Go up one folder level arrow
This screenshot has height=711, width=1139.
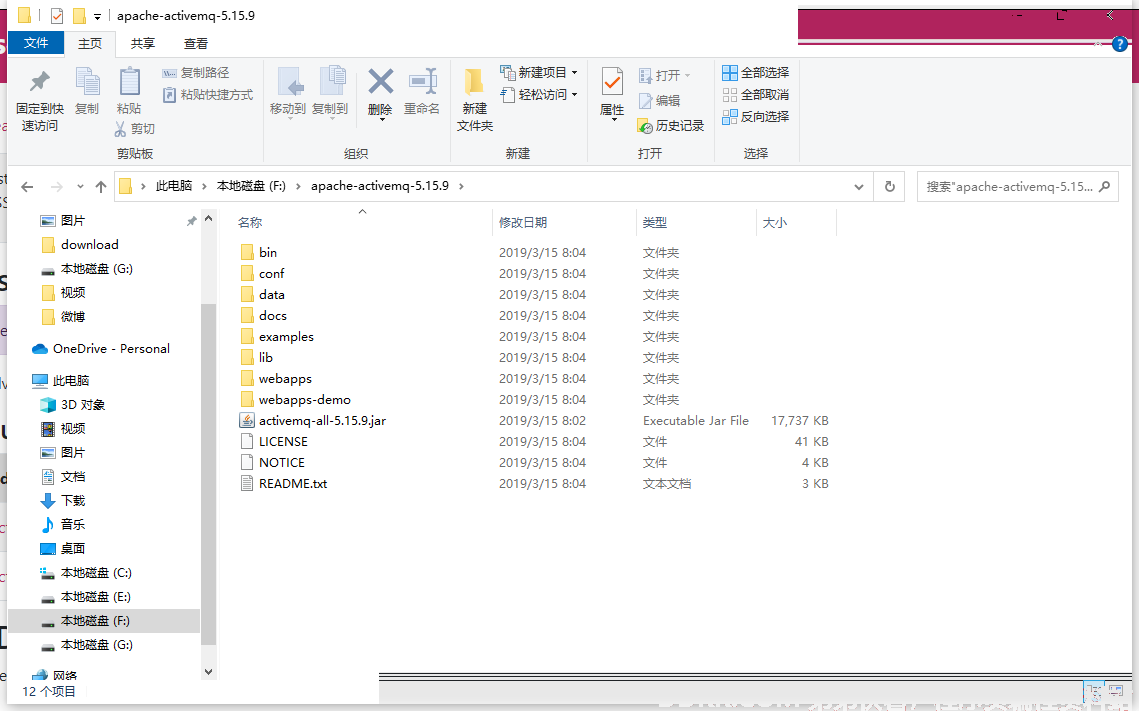[x=101, y=187]
